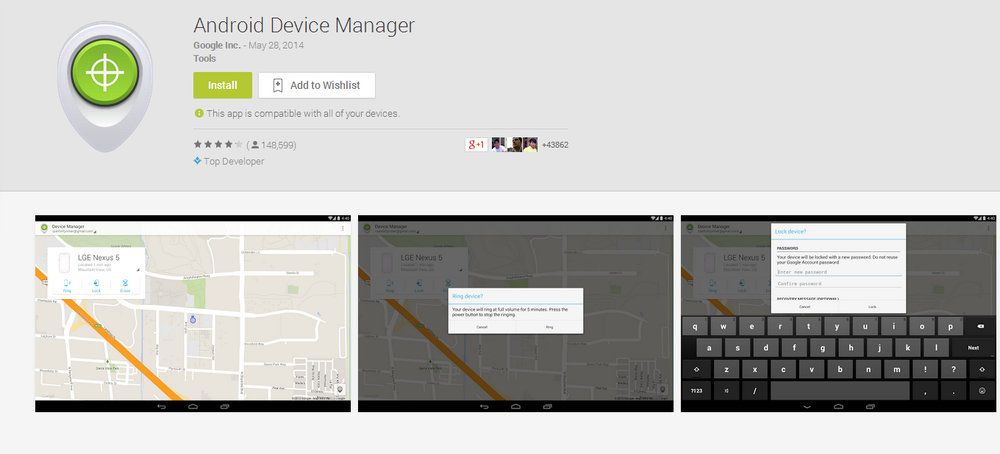This screenshot has height=454, width=1000.
Task: Click the Google +1 button
Action: [476, 144]
